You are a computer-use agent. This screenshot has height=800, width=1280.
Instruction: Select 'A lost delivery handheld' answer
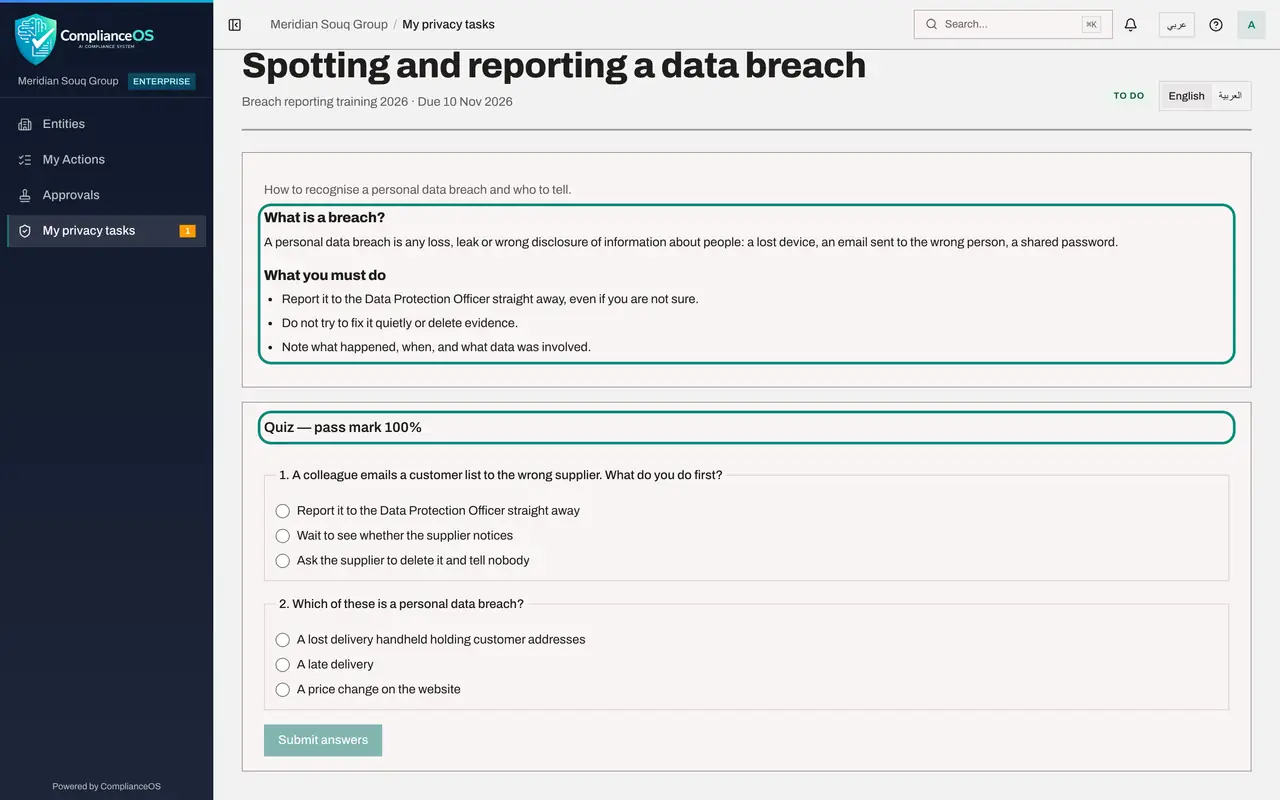283,640
